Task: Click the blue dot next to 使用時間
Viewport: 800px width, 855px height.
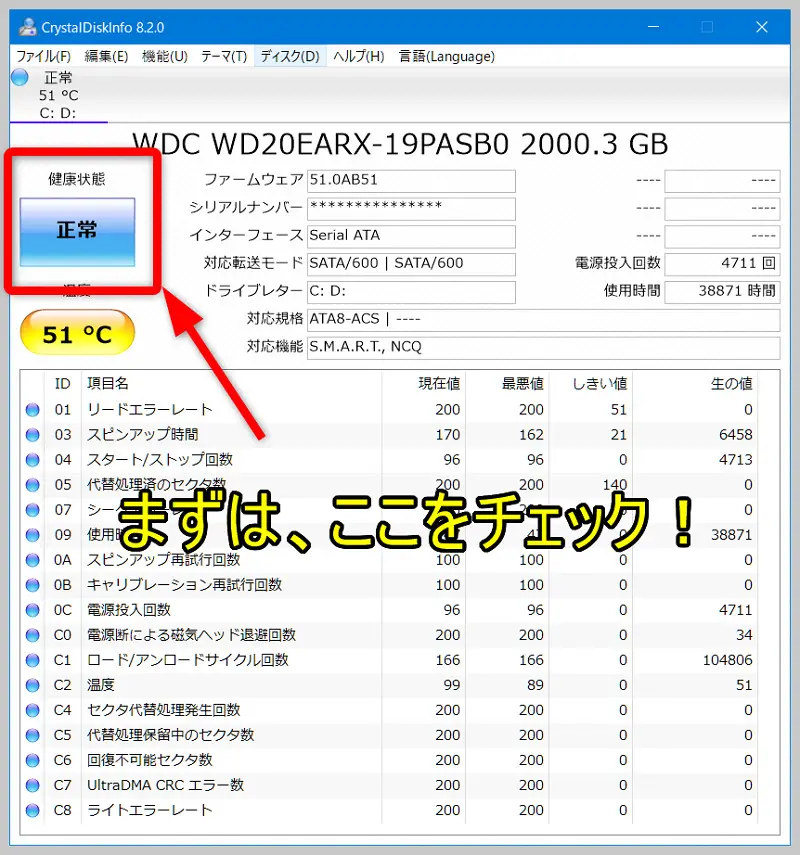Action: [x=32, y=534]
